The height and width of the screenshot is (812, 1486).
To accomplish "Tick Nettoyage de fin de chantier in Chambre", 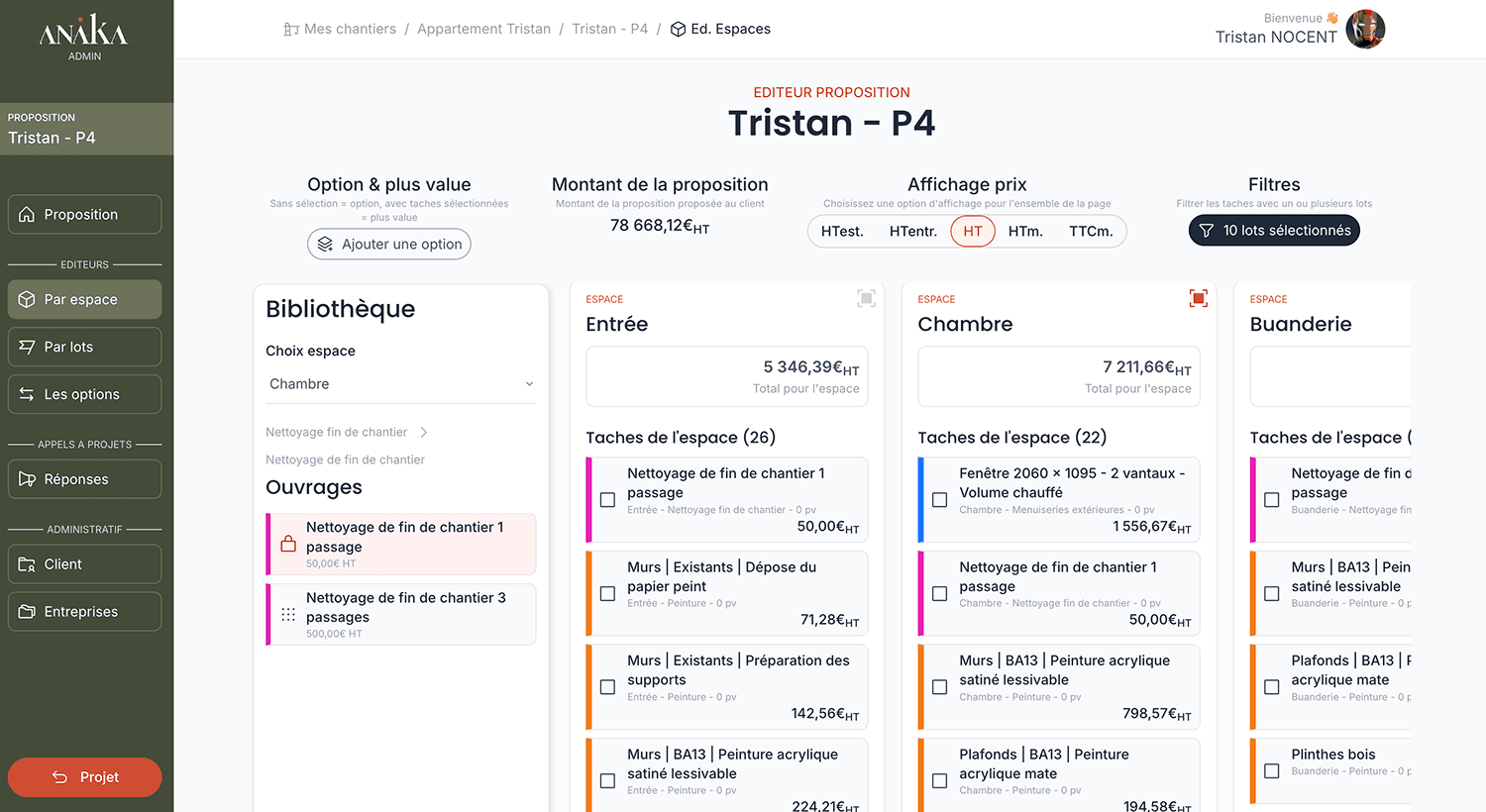I will tap(939, 593).
